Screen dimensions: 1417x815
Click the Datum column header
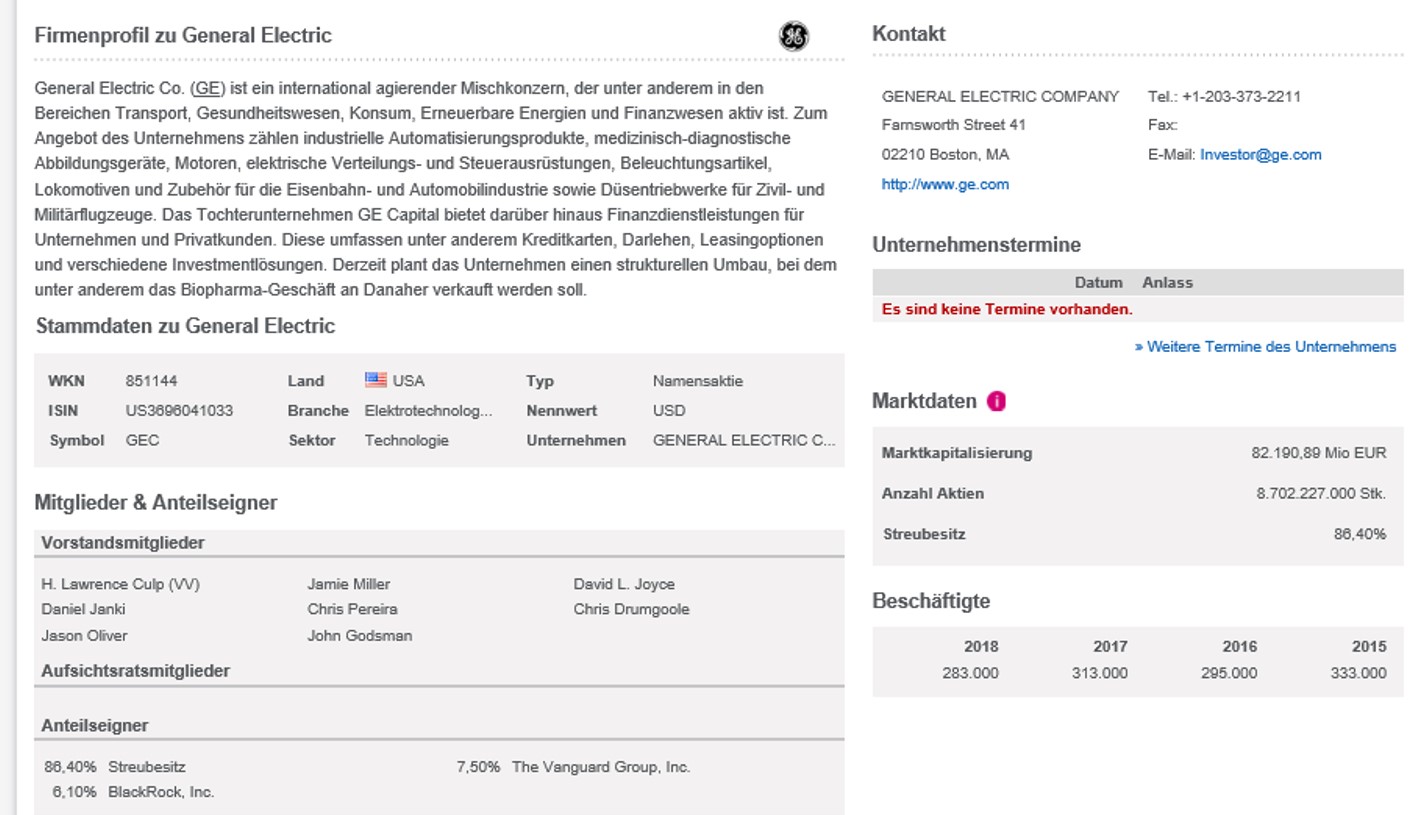click(1098, 283)
